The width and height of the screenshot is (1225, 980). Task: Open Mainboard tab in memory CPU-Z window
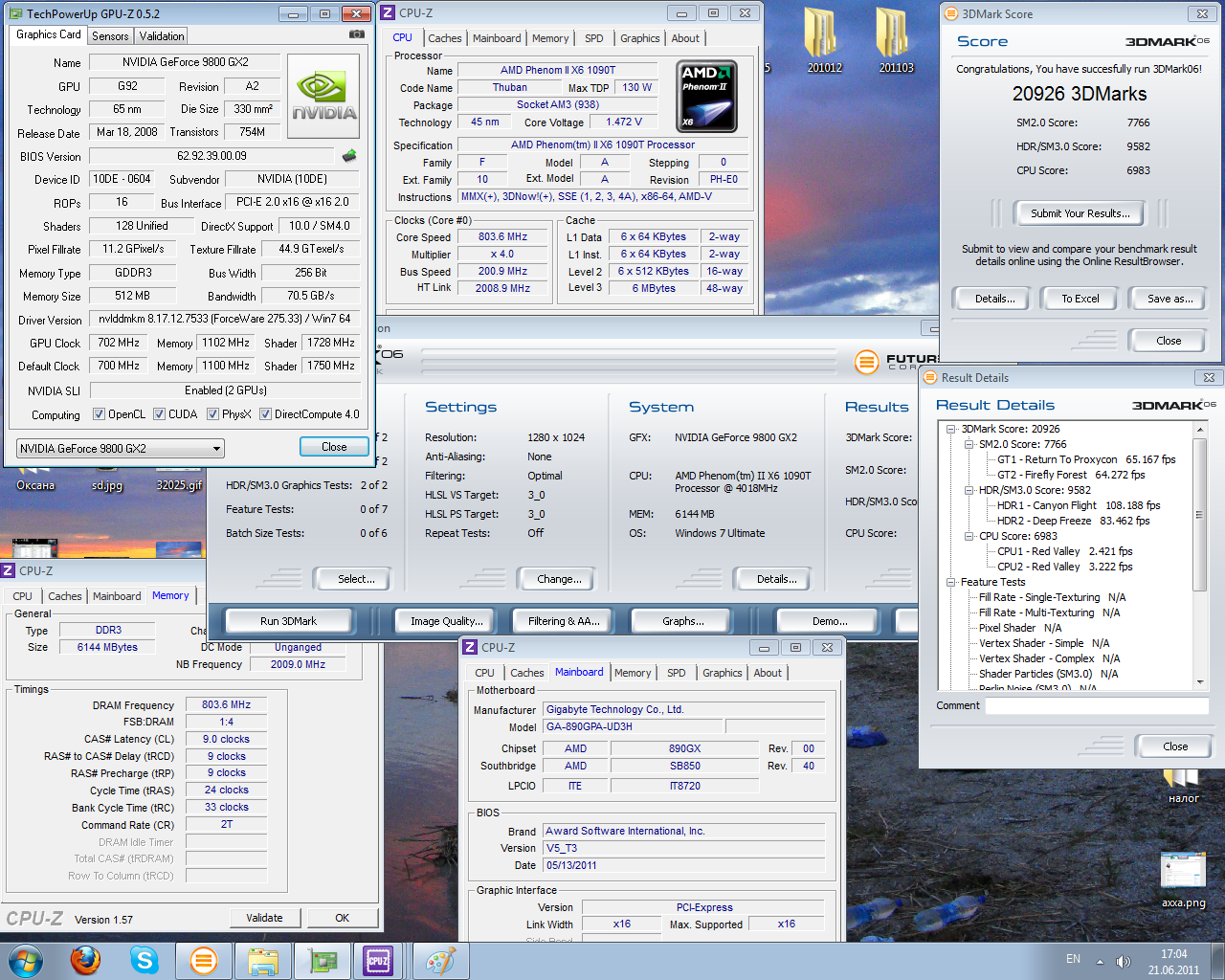[117, 596]
